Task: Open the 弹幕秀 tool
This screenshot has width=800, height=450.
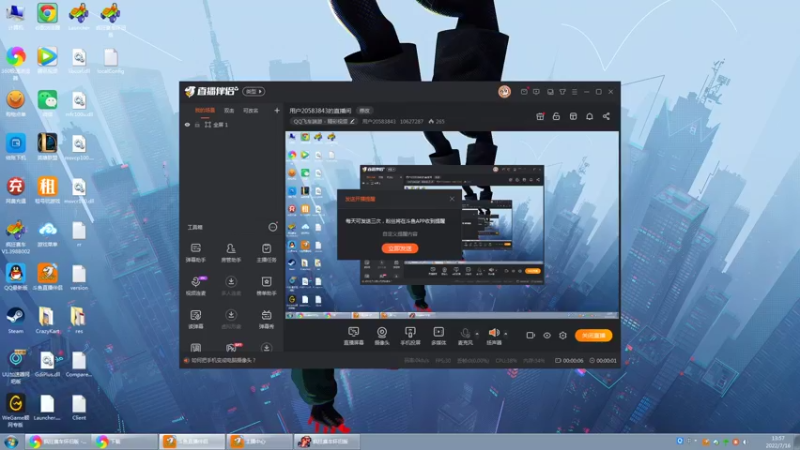Action: pos(266,319)
